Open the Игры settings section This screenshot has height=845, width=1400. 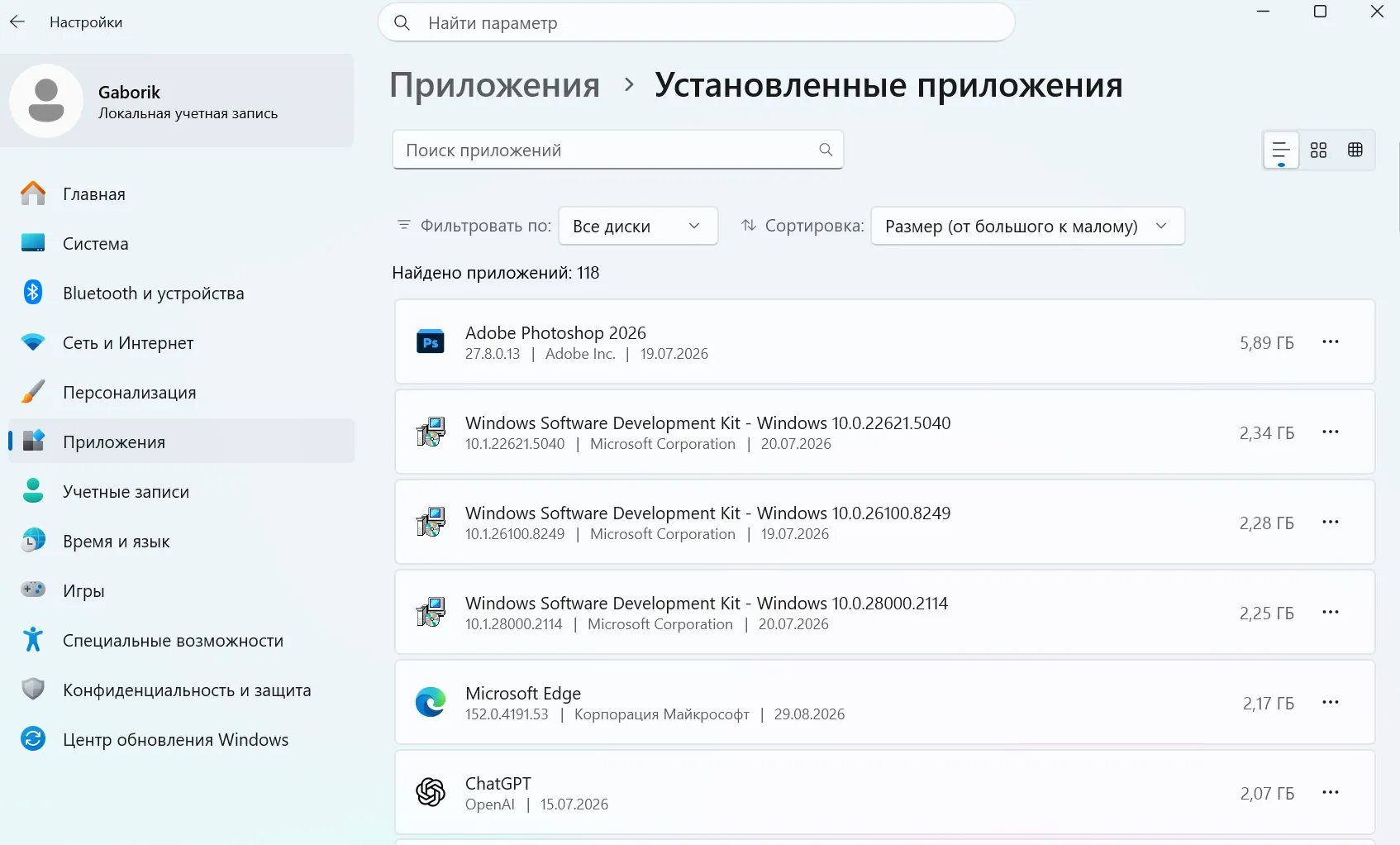tap(181, 590)
